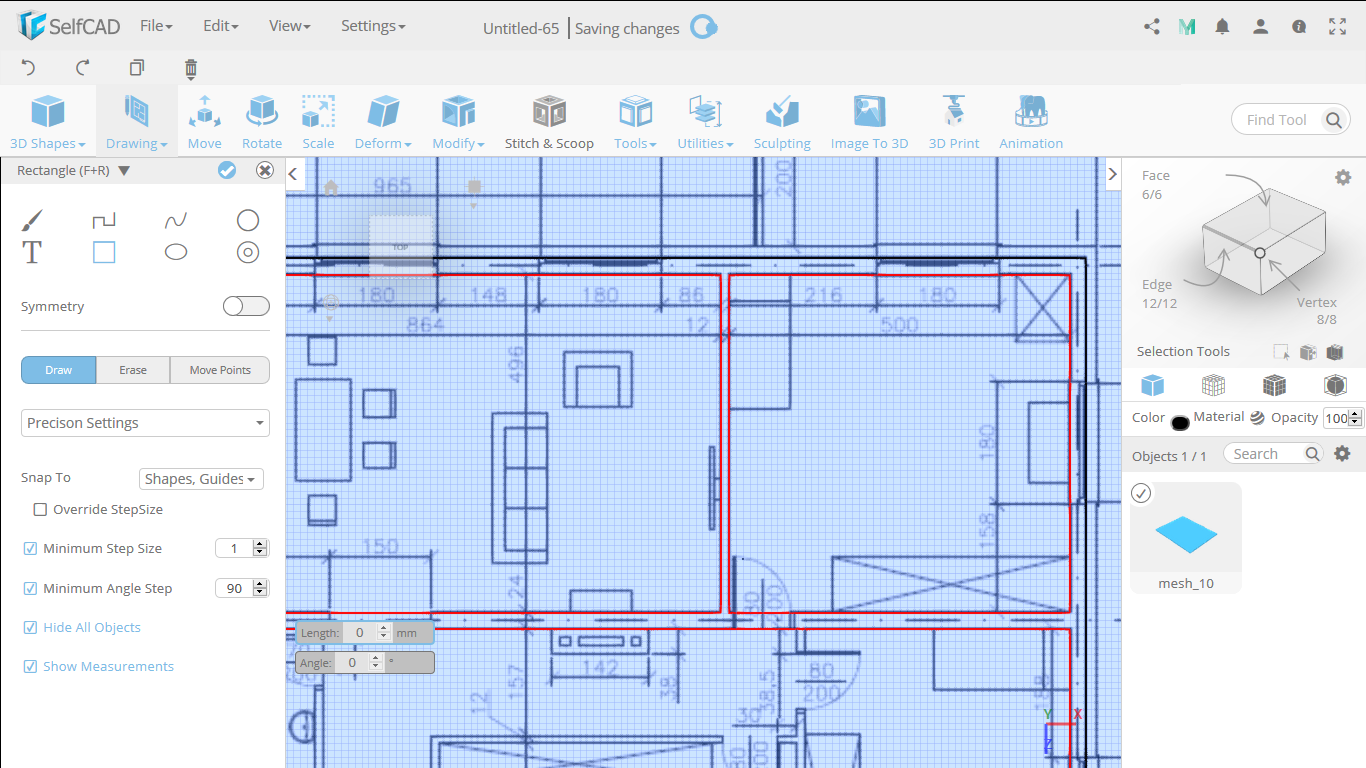Open the Edit menu
1366x768 pixels.
tap(220, 26)
